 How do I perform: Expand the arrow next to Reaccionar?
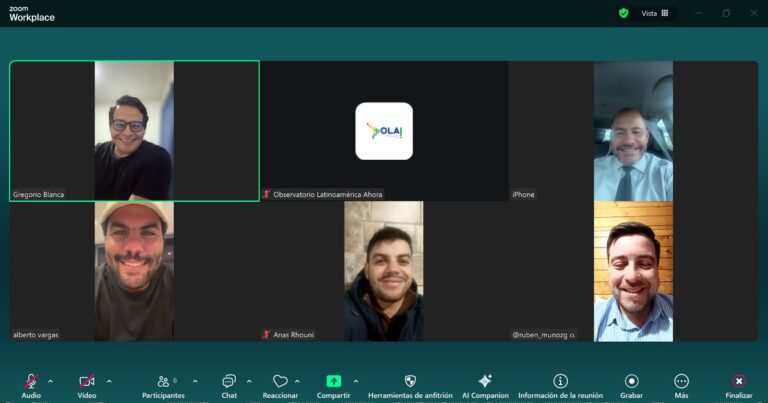click(297, 381)
